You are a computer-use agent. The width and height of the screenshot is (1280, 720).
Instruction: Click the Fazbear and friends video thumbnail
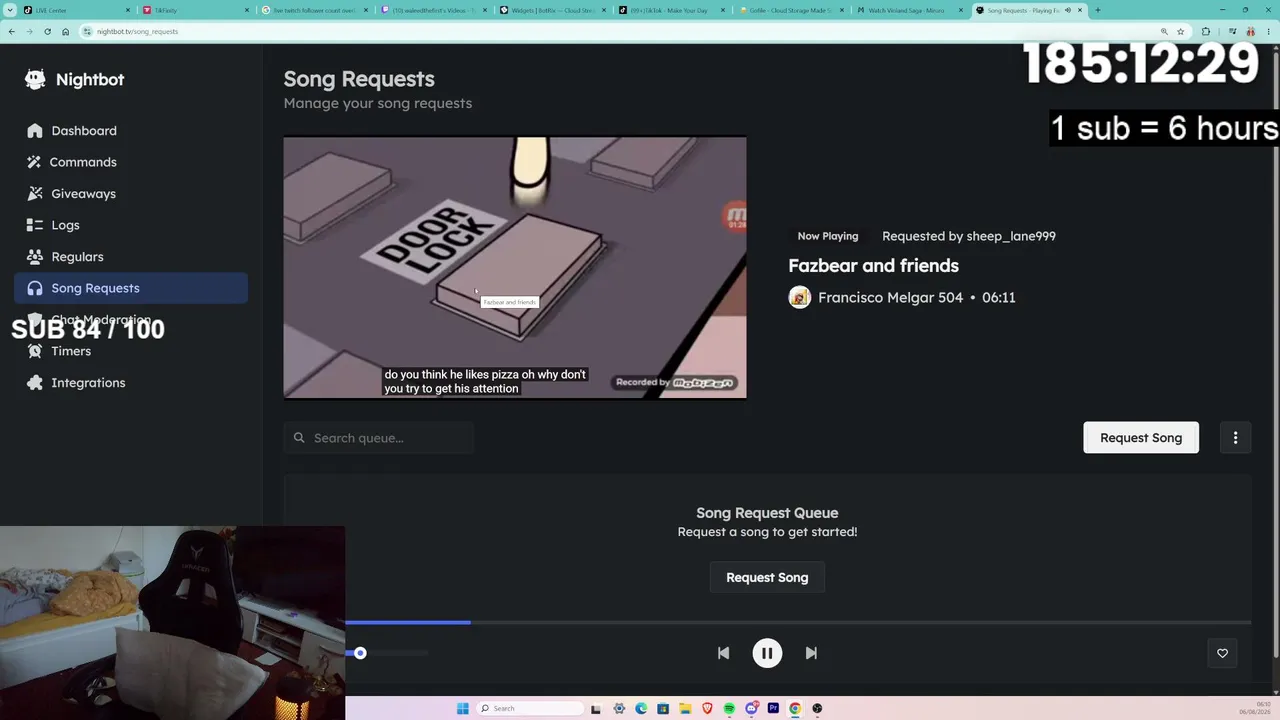pyautogui.click(x=515, y=268)
